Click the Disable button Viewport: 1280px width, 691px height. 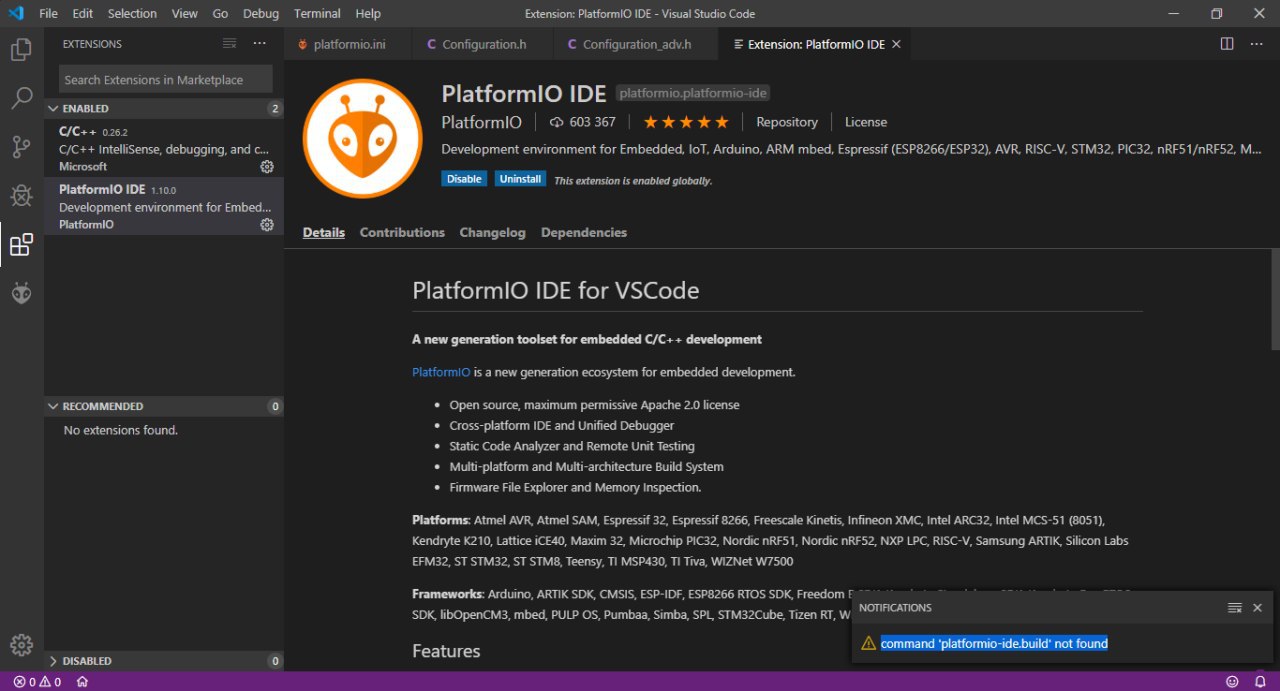pyautogui.click(x=464, y=179)
